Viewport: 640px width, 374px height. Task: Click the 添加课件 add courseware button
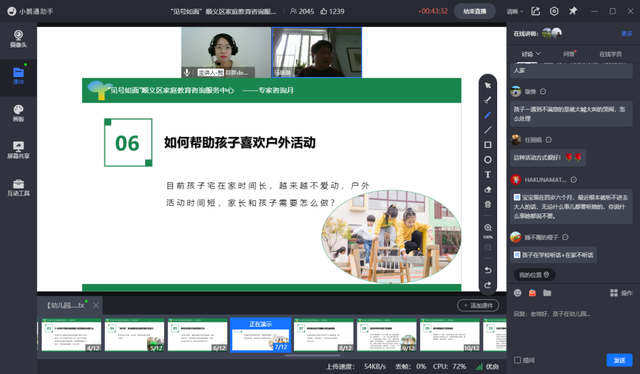point(478,305)
